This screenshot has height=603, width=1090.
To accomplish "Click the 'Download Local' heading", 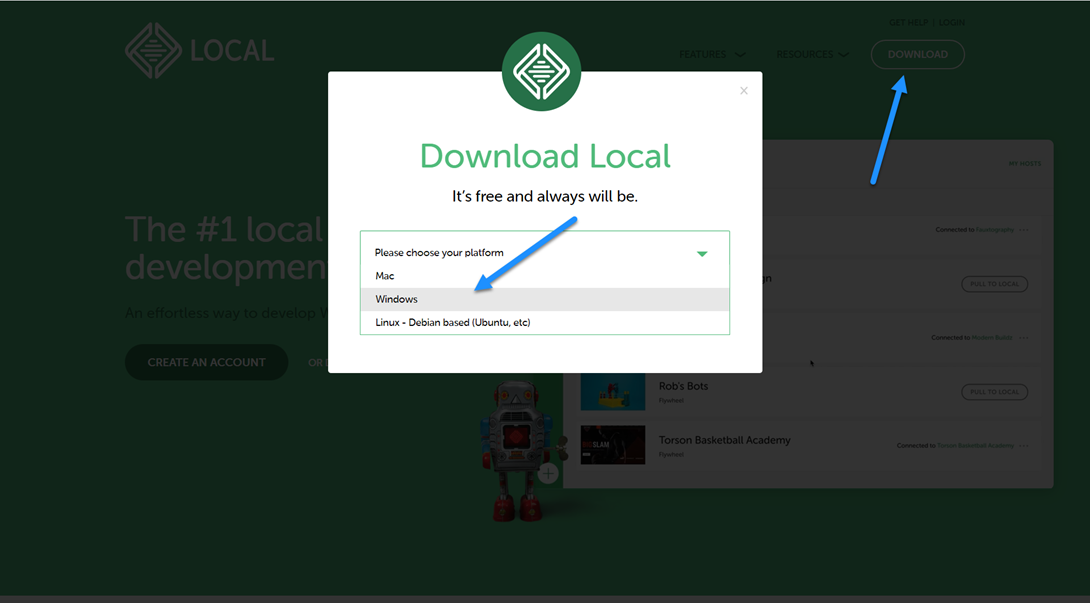I will tap(545, 156).
